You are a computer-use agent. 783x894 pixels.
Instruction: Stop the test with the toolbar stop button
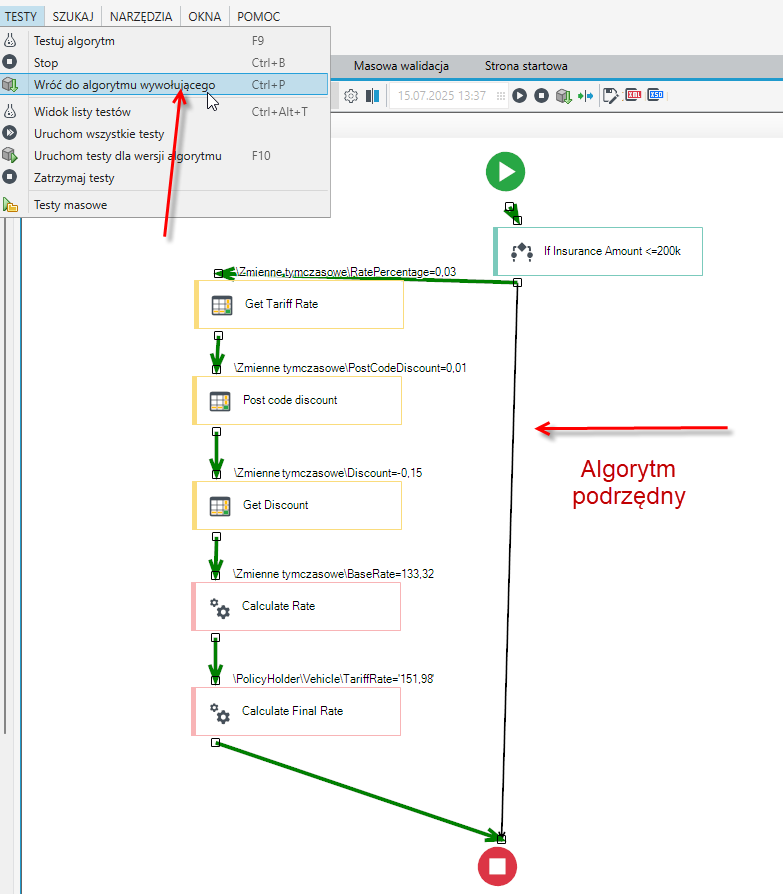click(x=541, y=96)
